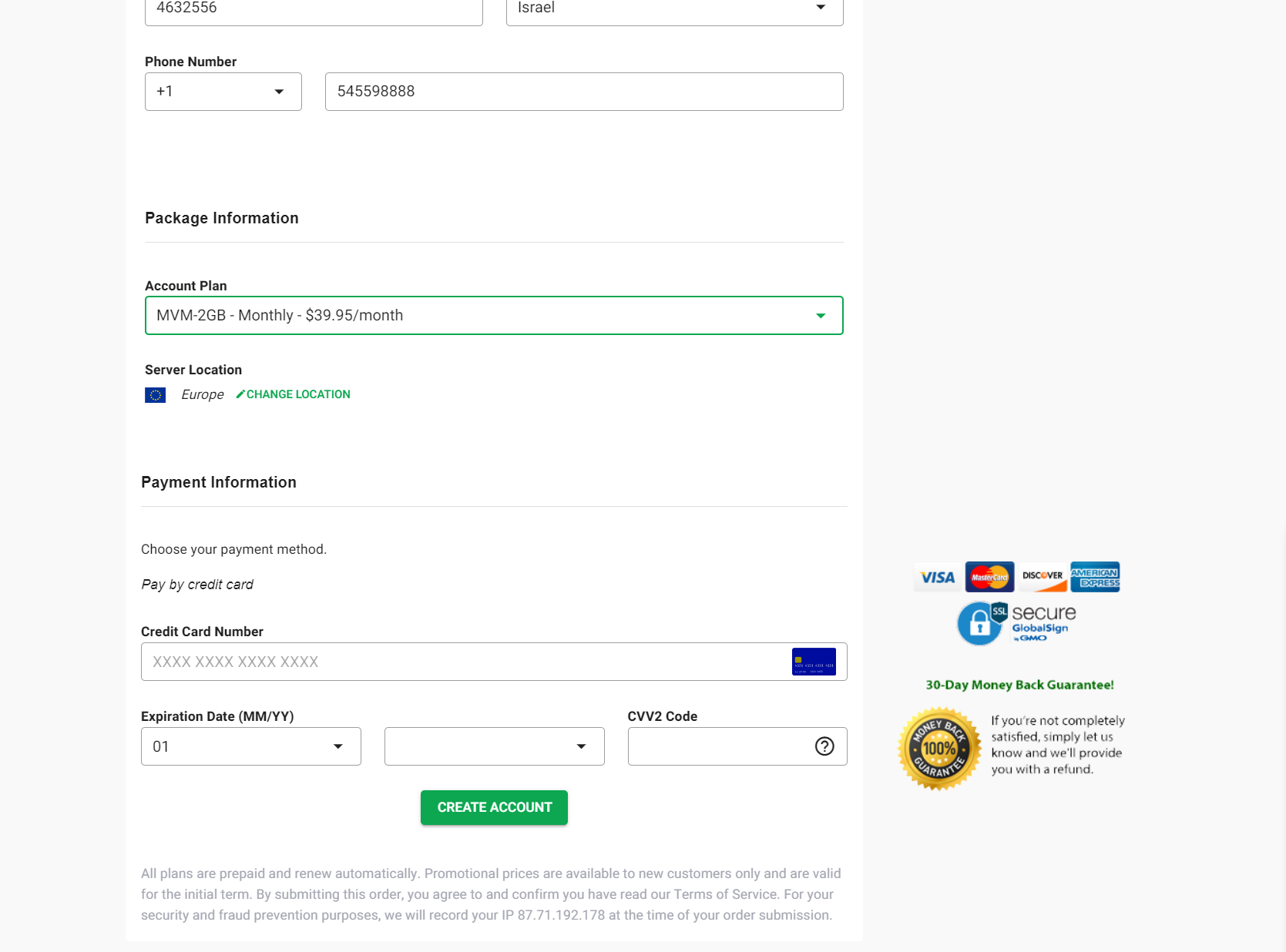
Task: Click the American Express logo
Action: pyautogui.click(x=1095, y=577)
